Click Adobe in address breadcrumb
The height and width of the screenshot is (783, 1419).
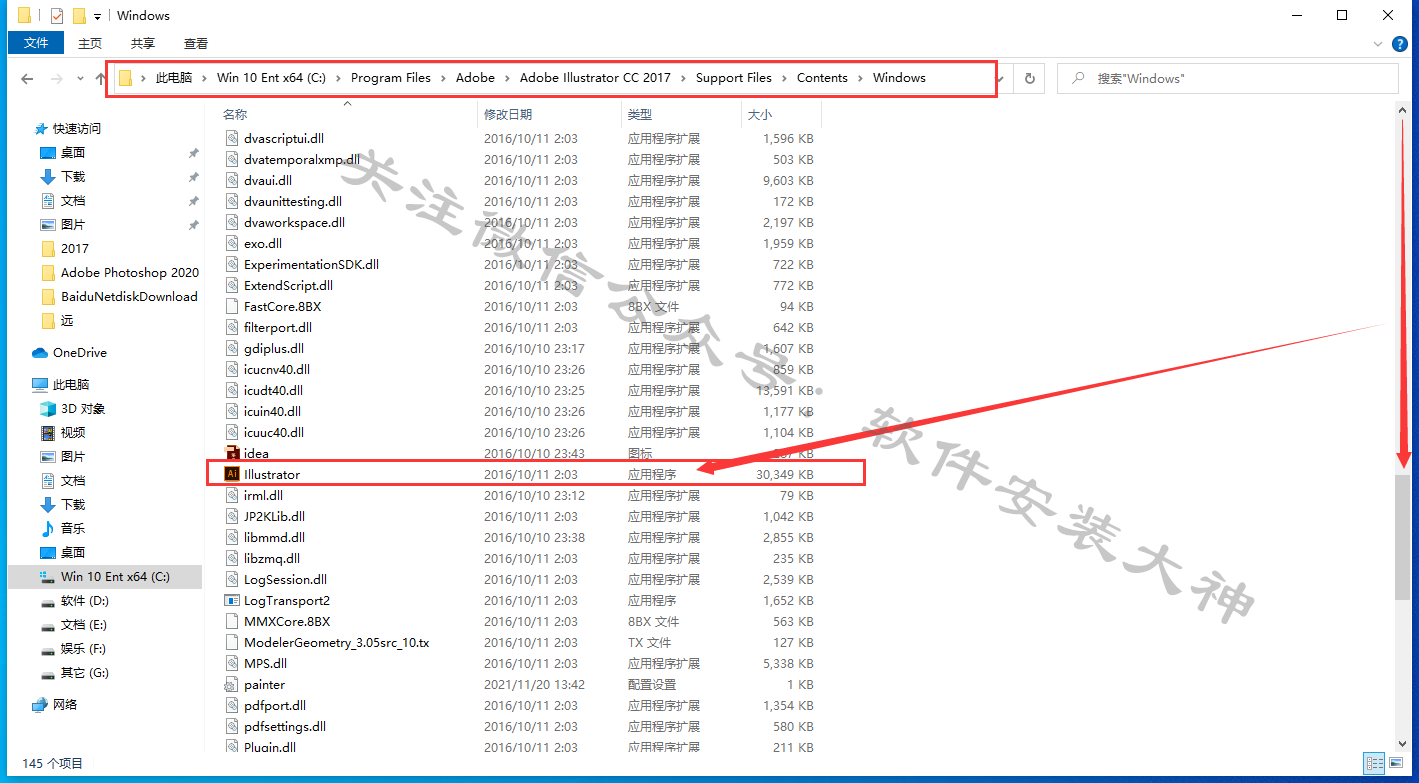click(475, 78)
